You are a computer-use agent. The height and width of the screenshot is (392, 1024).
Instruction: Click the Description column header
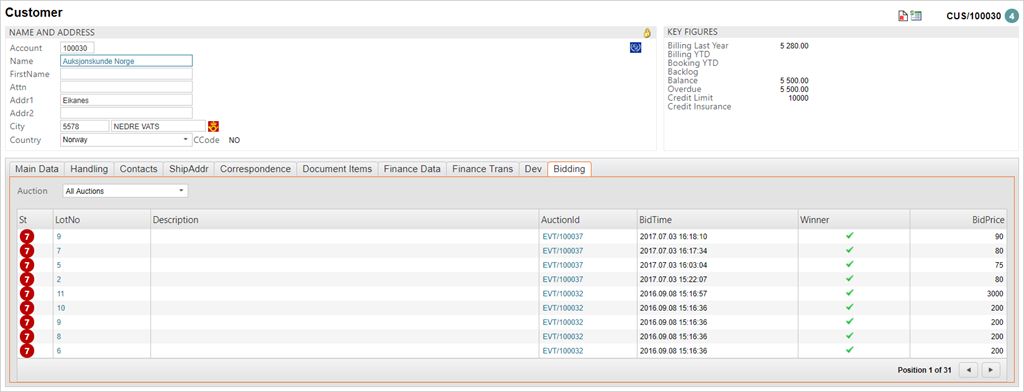pos(345,220)
